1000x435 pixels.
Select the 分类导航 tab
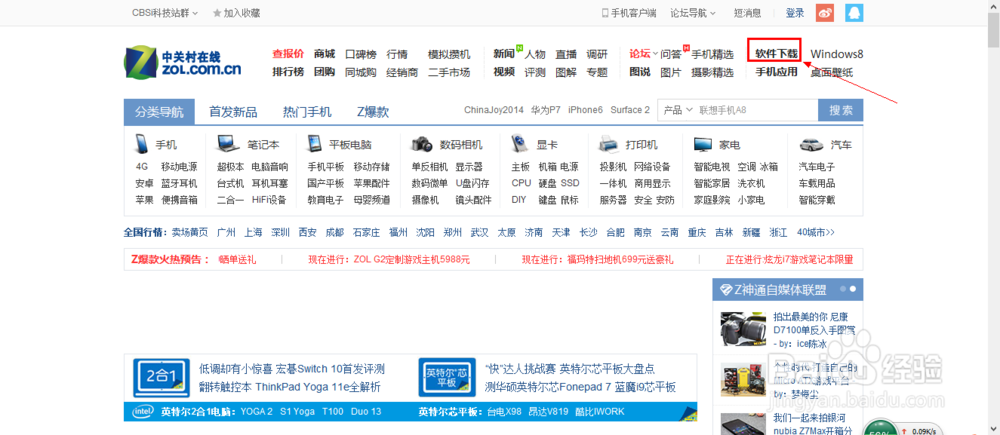coord(159,112)
